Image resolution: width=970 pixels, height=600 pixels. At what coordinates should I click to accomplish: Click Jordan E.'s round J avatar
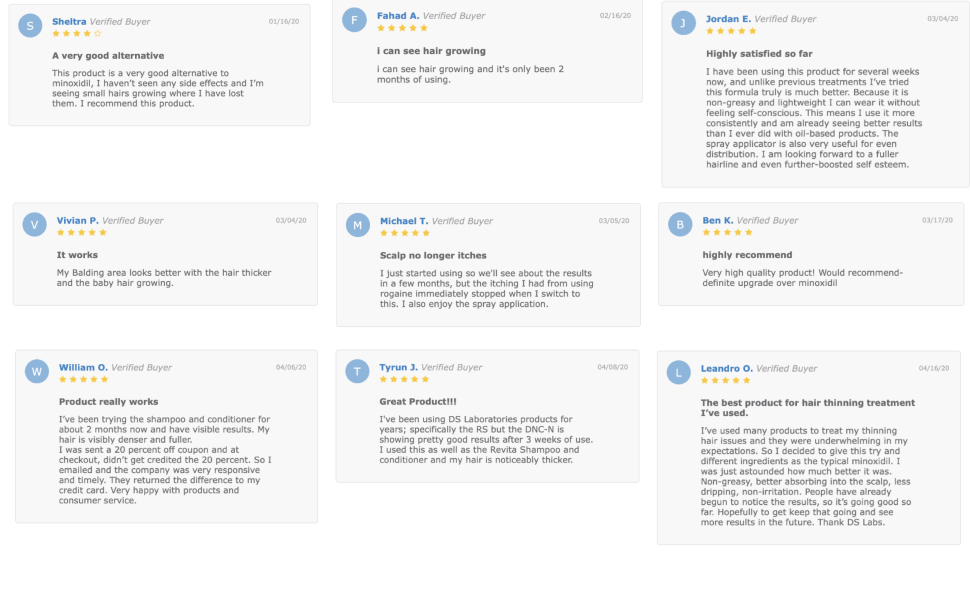tap(684, 23)
